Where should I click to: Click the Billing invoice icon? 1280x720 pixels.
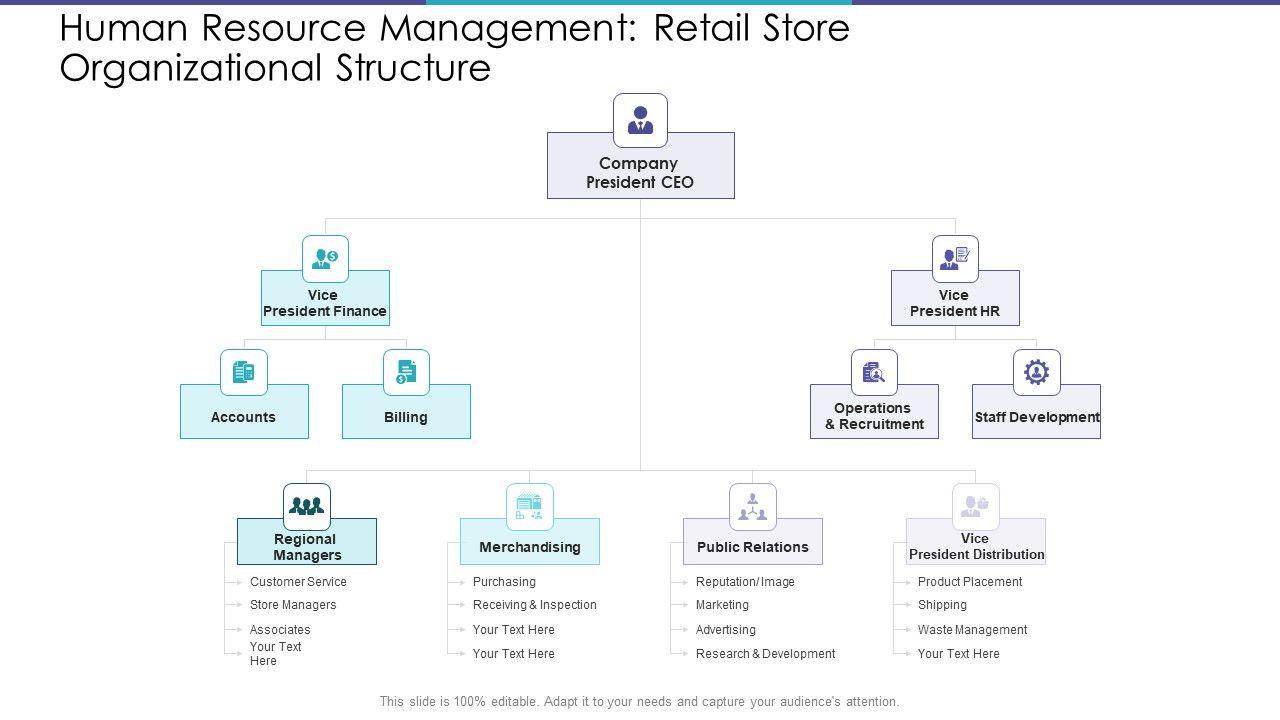pyautogui.click(x=406, y=372)
